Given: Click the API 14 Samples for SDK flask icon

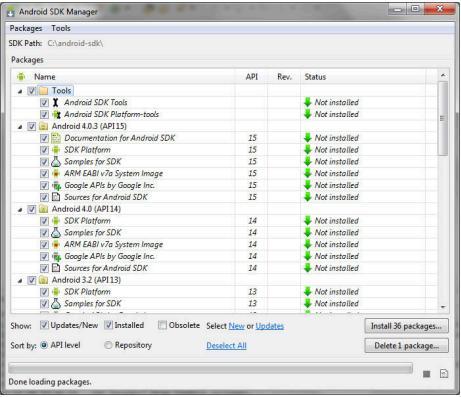Looking at the screenshot, I should click(x=56, y=233).
